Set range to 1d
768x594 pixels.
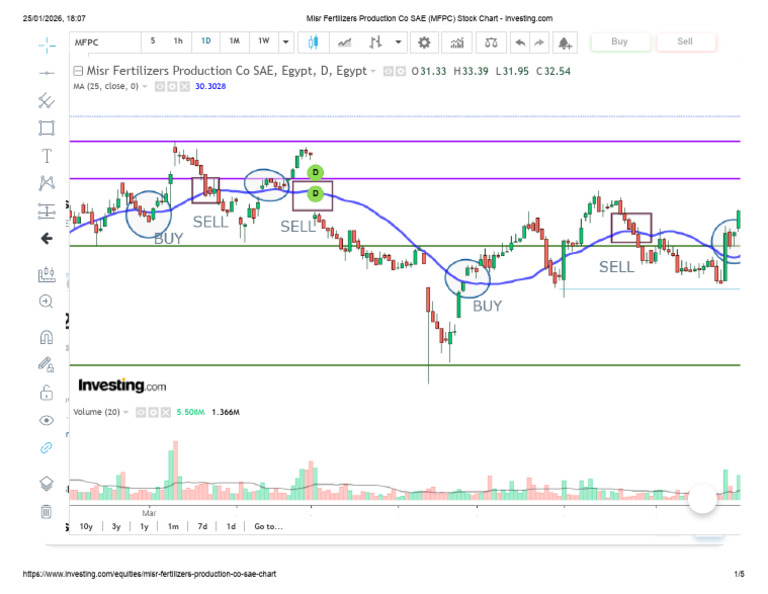231,526
